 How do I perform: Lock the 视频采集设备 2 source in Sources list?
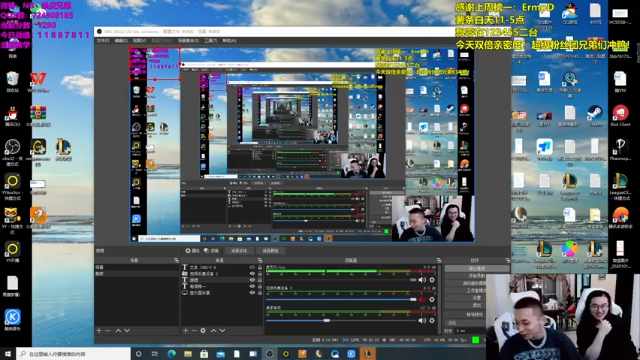coord(260,273)
